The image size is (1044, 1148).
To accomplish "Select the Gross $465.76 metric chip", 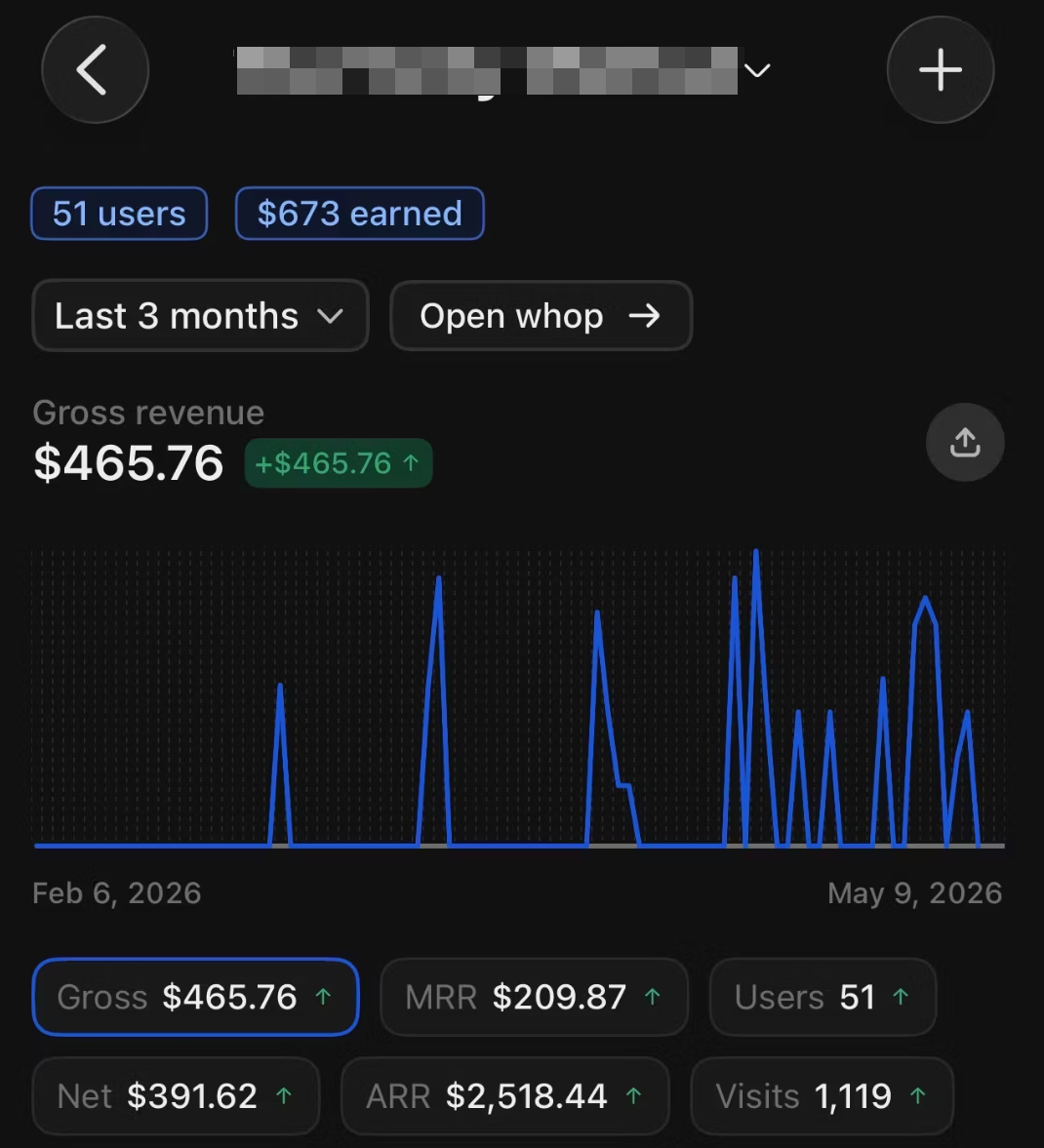I will [x=195, y=997].
